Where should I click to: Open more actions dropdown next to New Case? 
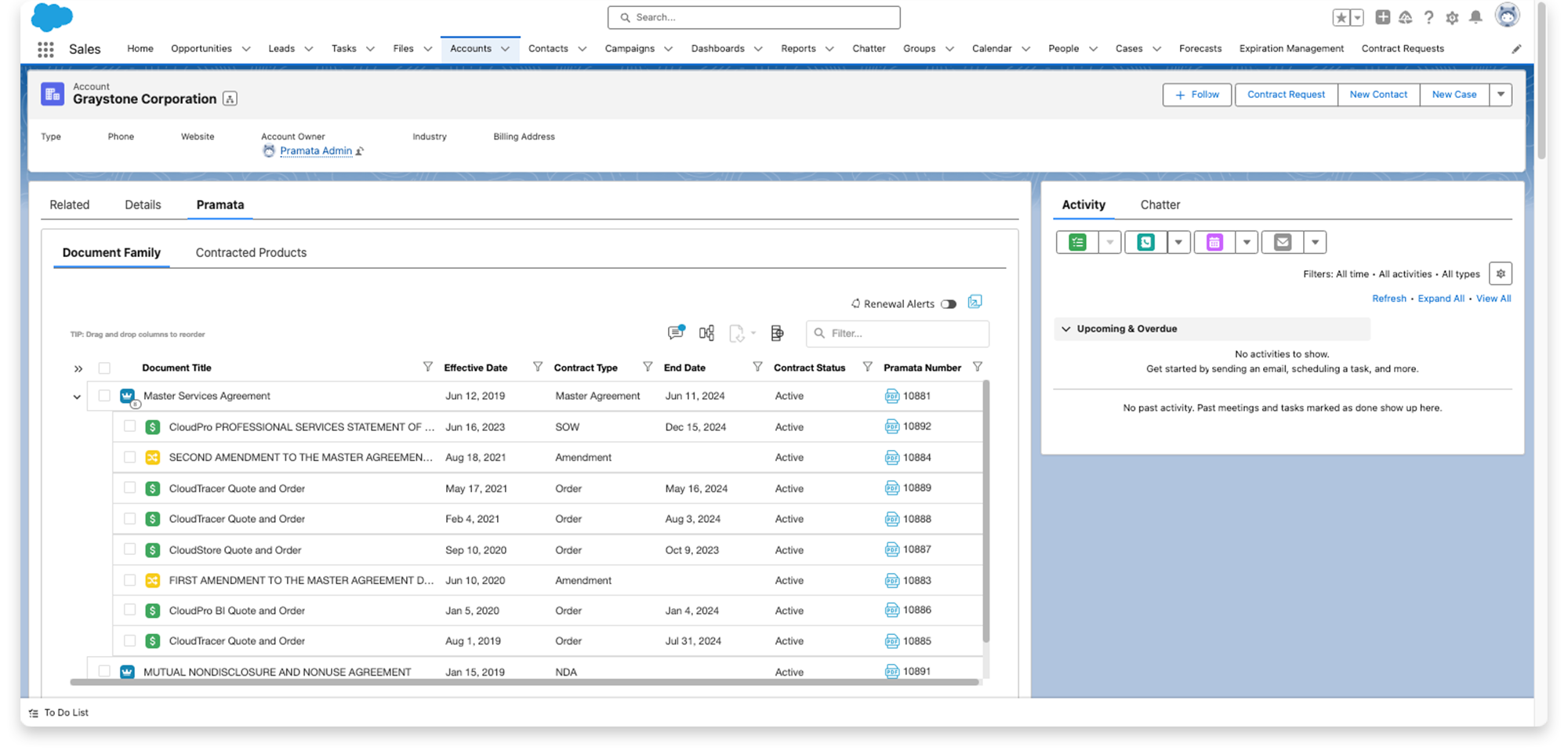[x=1501, y=95]
